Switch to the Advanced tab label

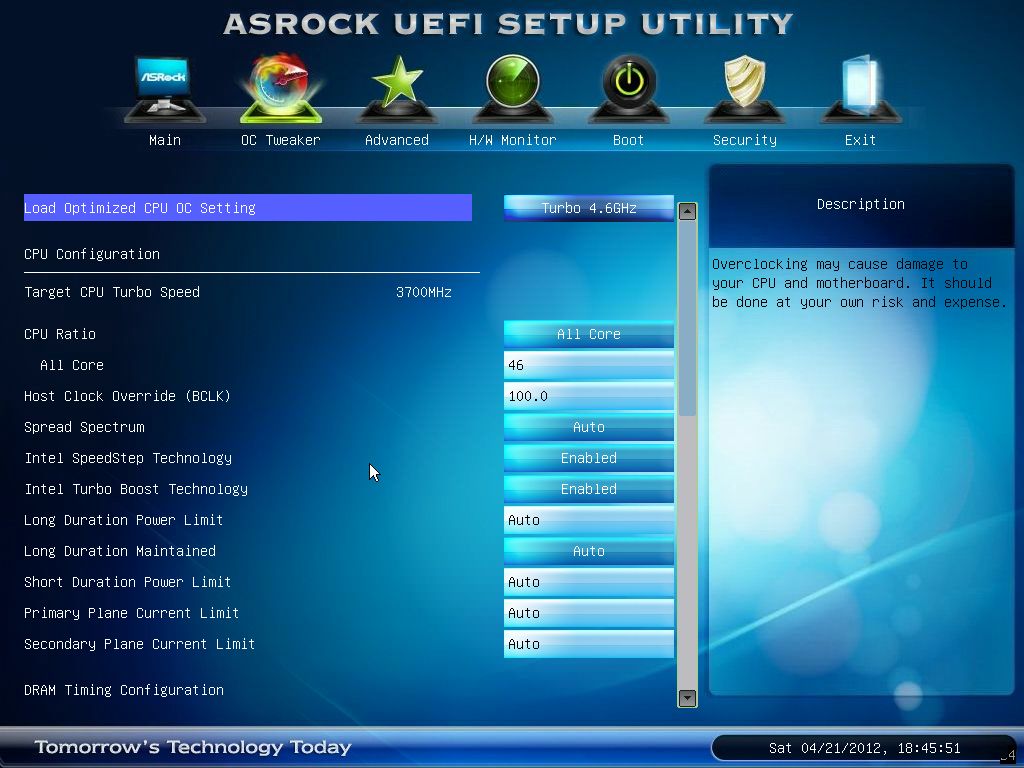tap(396, 140)
